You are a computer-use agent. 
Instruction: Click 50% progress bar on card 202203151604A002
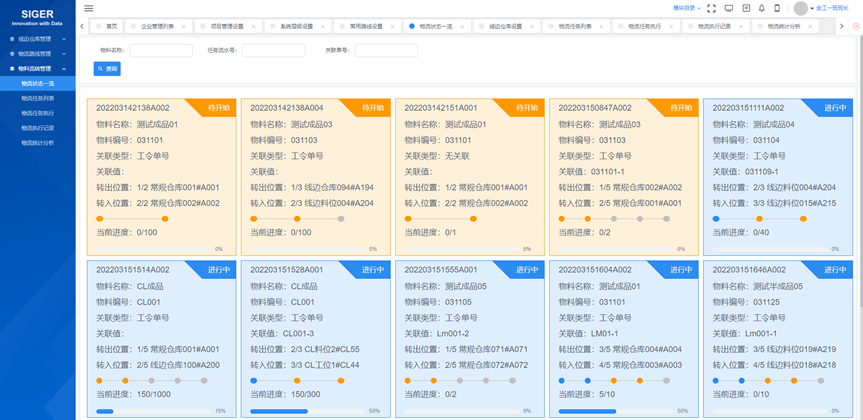click(616, 411)
